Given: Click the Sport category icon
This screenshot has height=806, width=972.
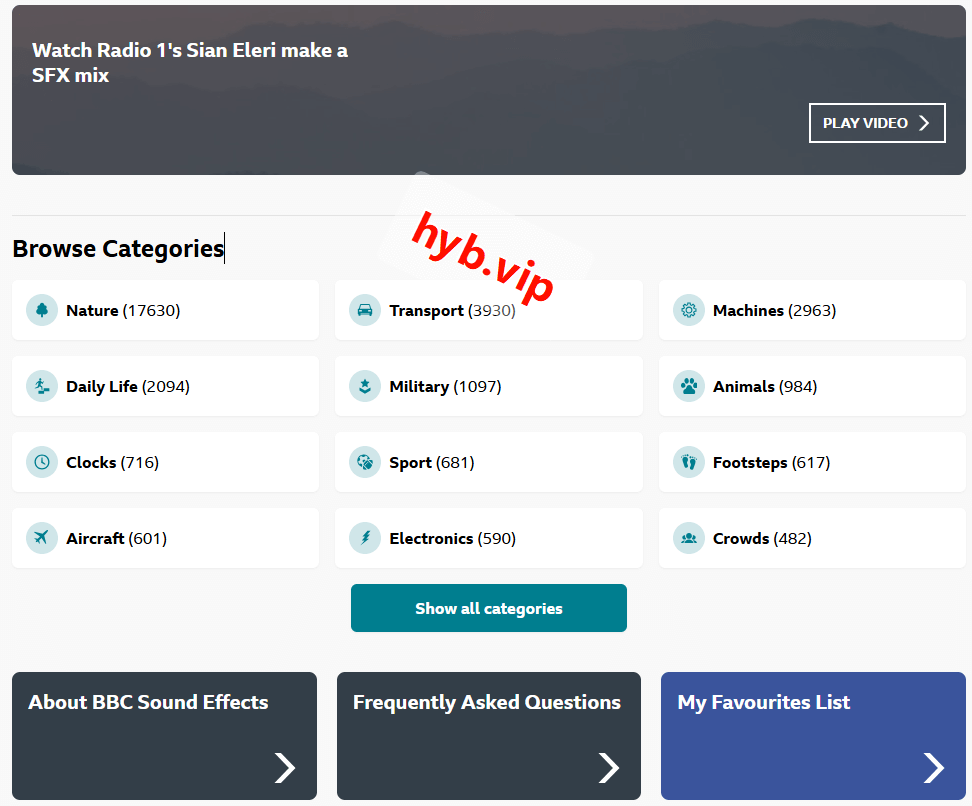Looking at the screenshot, I should point(365,462).
